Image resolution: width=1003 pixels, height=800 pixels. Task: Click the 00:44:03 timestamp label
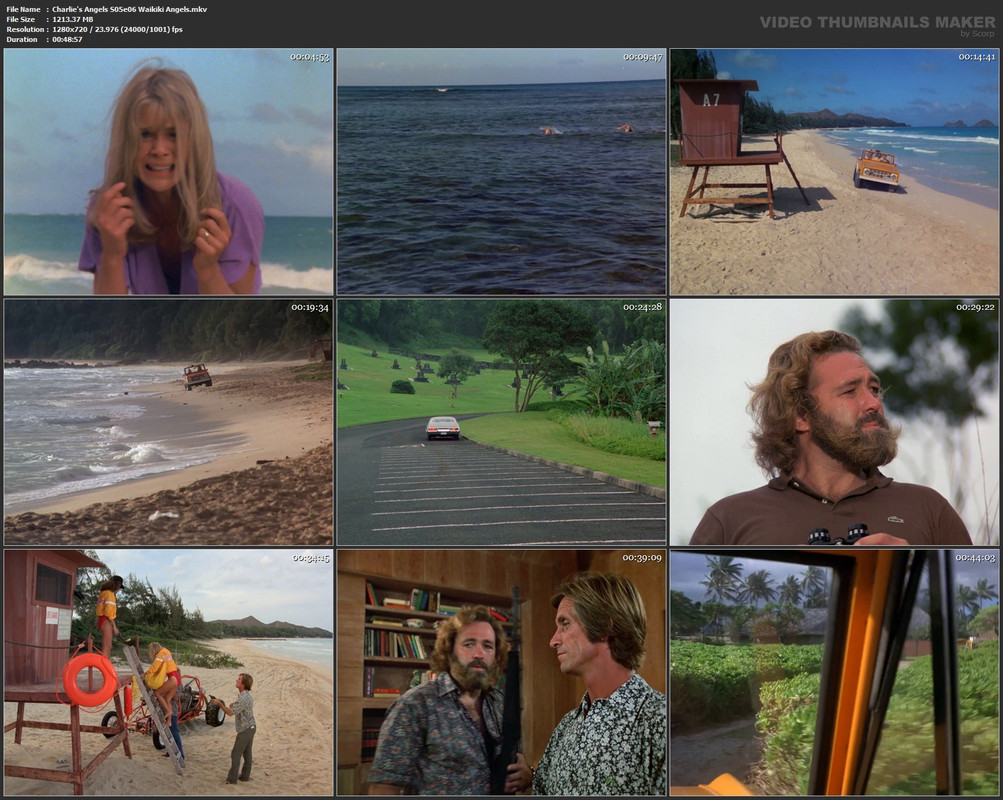(x=976, y=558)
